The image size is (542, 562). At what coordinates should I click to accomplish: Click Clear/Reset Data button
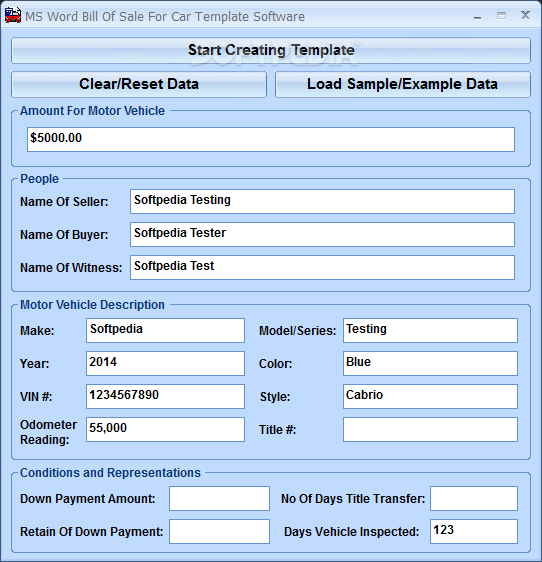click(x=139, y=84)
